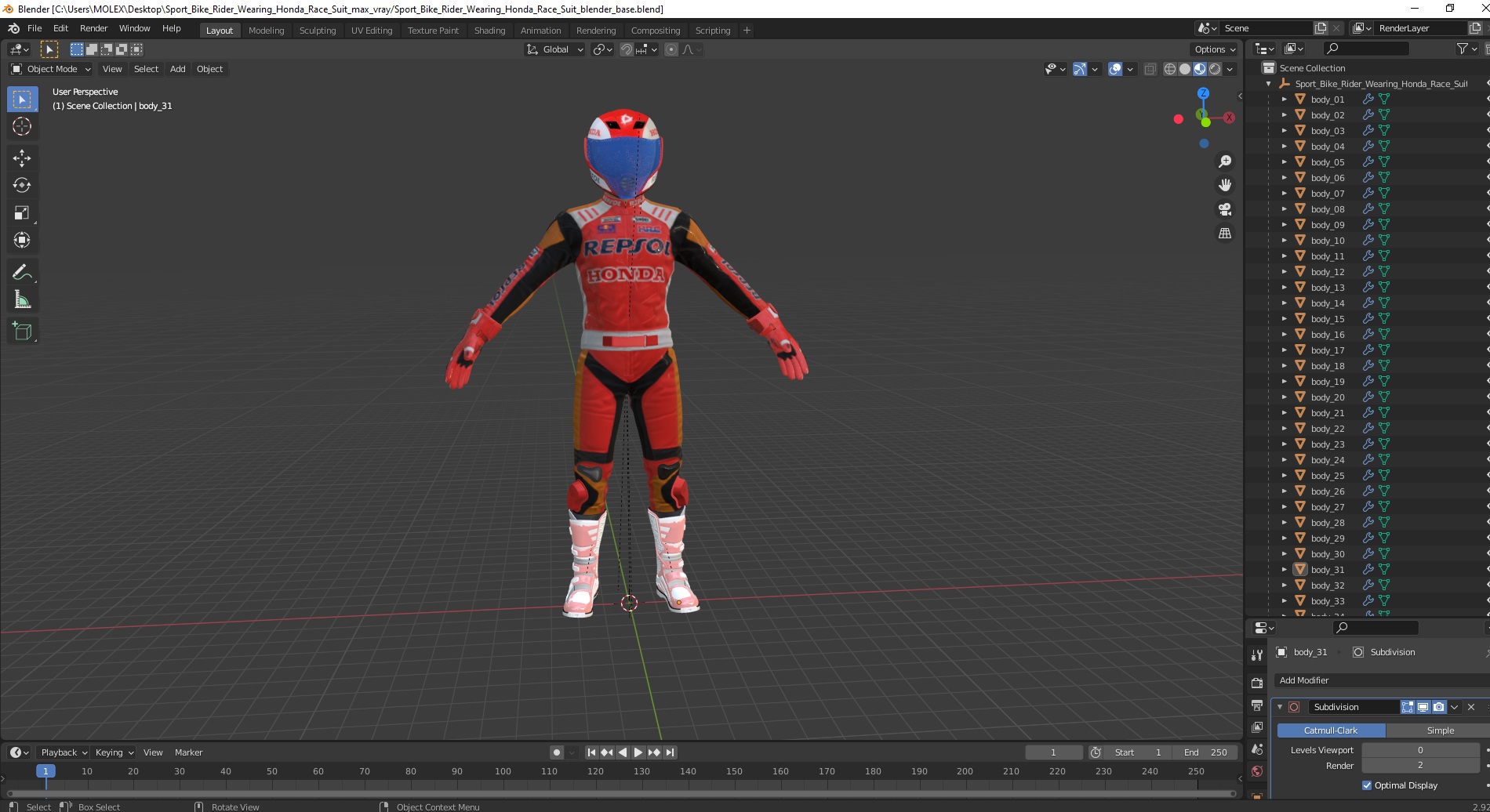
Task: Open the View Layer properties tab icon
Action: tap(1257, 727)
